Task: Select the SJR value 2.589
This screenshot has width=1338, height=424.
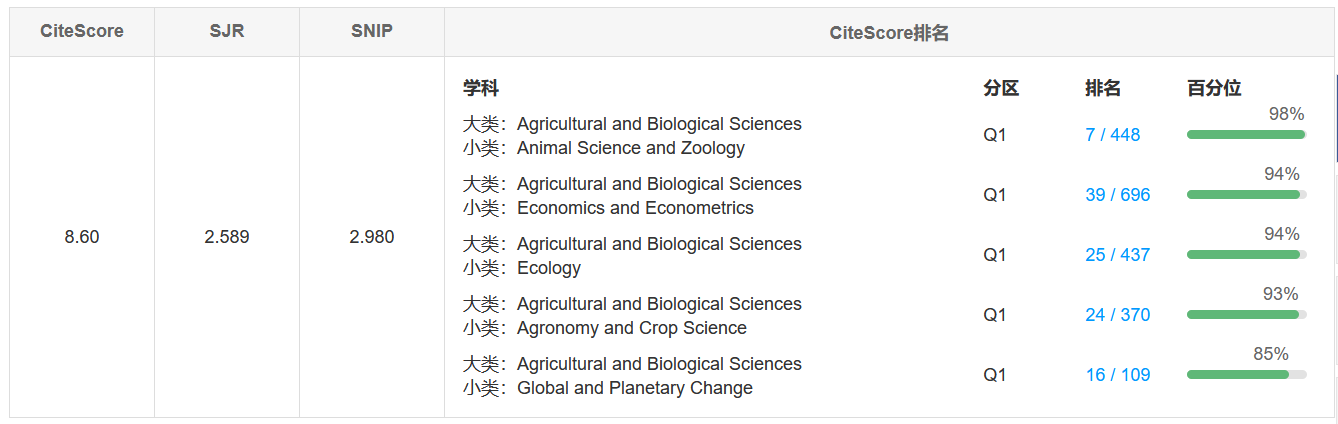Action: [227, 237]
